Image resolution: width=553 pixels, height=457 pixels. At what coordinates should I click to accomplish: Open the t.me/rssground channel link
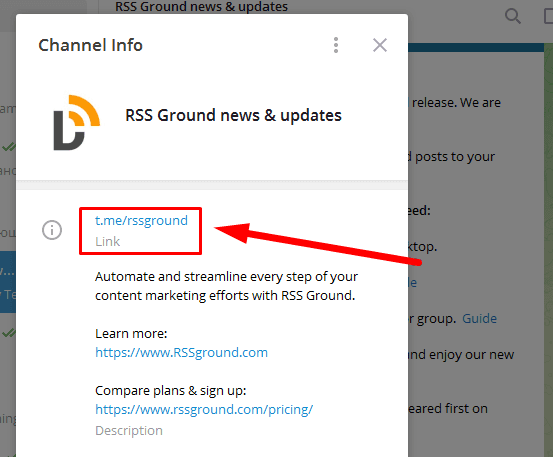(x=141, y=220)
